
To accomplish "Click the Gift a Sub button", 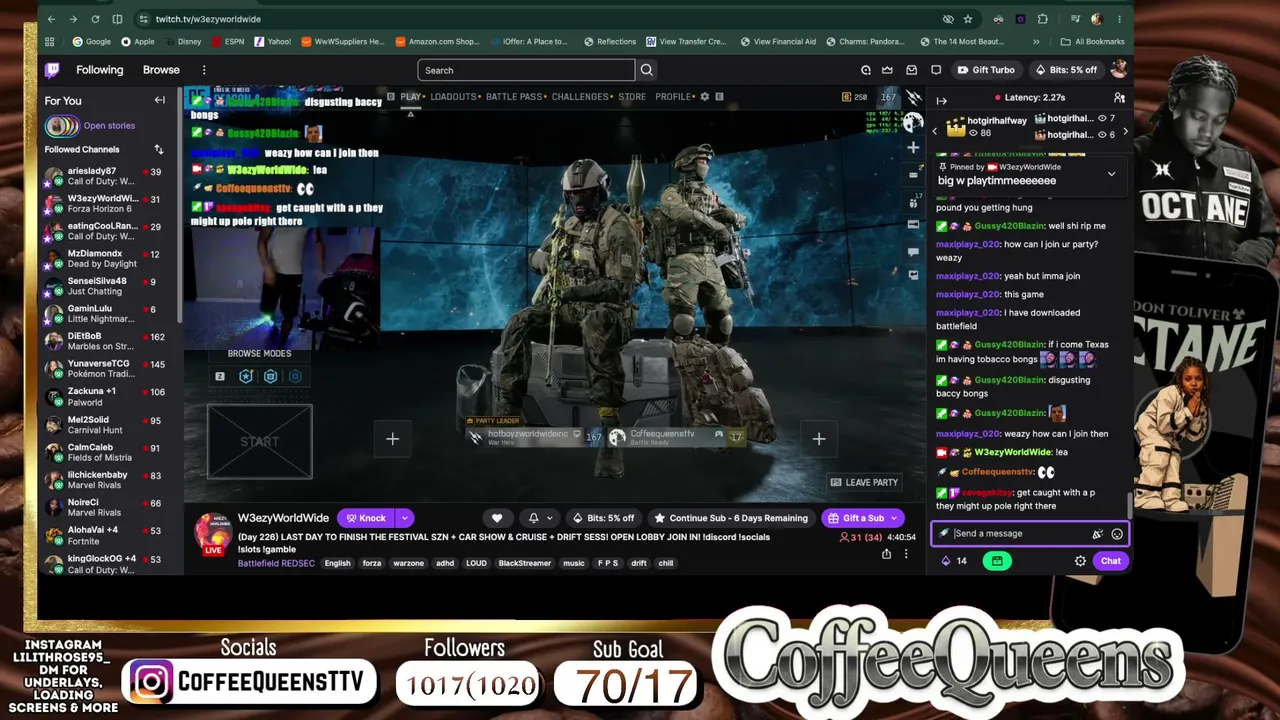I will tap(855, 518).
